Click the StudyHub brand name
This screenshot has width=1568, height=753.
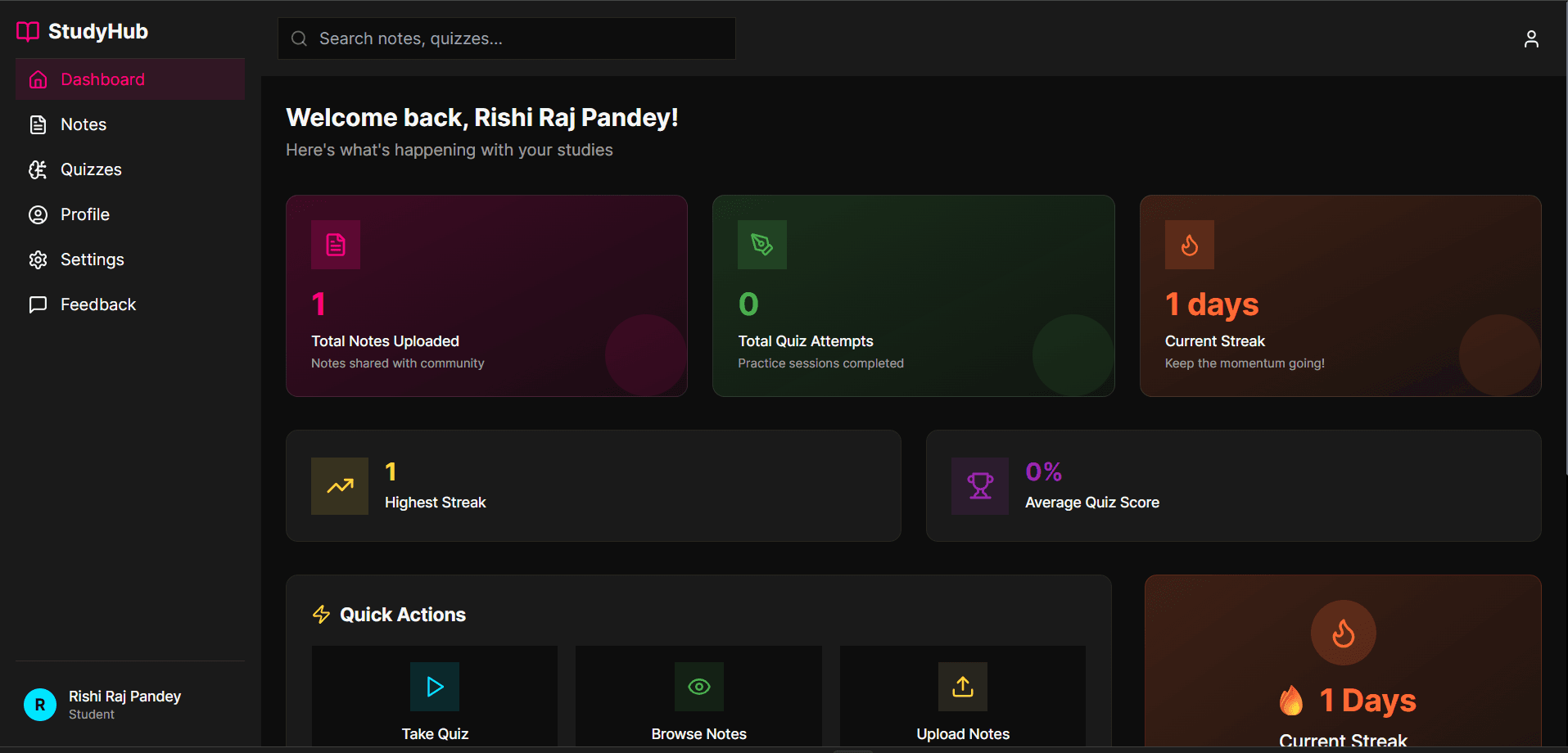98,31
